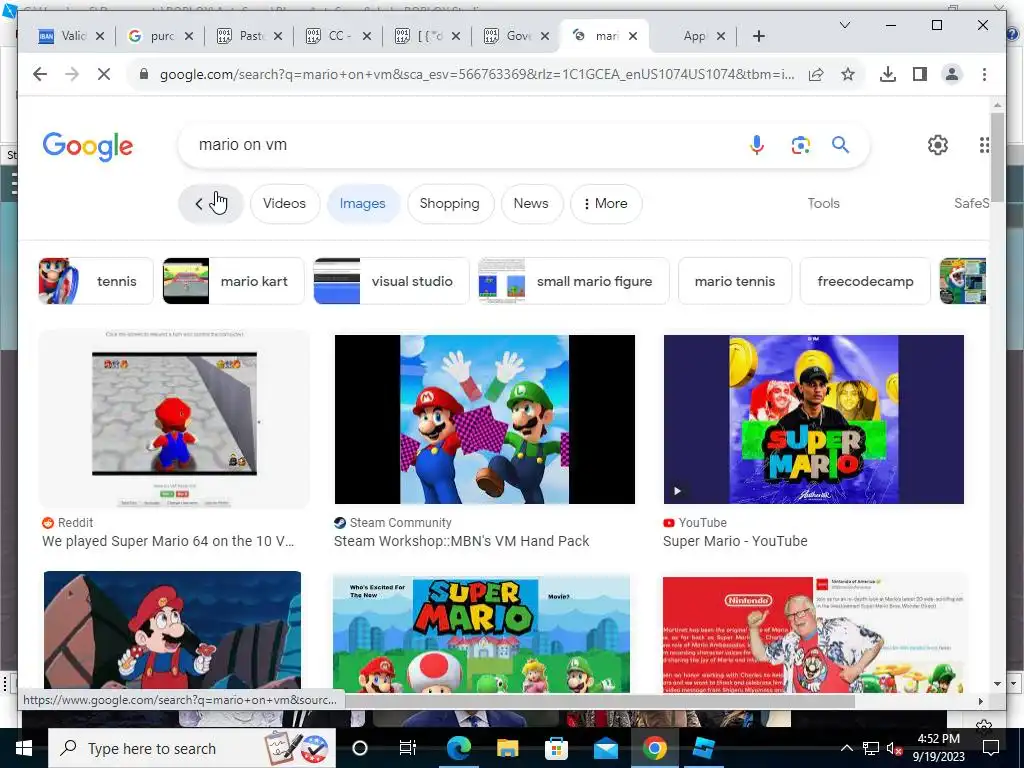Click the browser forward arrow

pos(72,74)
